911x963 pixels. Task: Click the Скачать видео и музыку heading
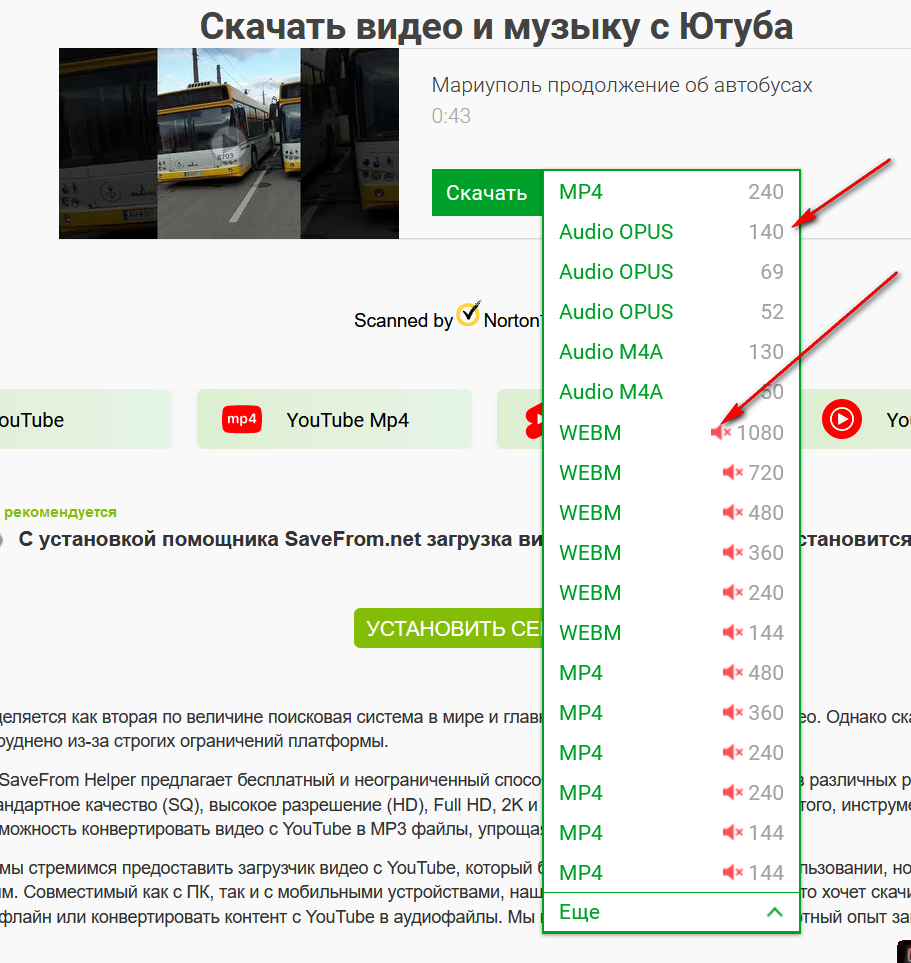click(496, 26)
